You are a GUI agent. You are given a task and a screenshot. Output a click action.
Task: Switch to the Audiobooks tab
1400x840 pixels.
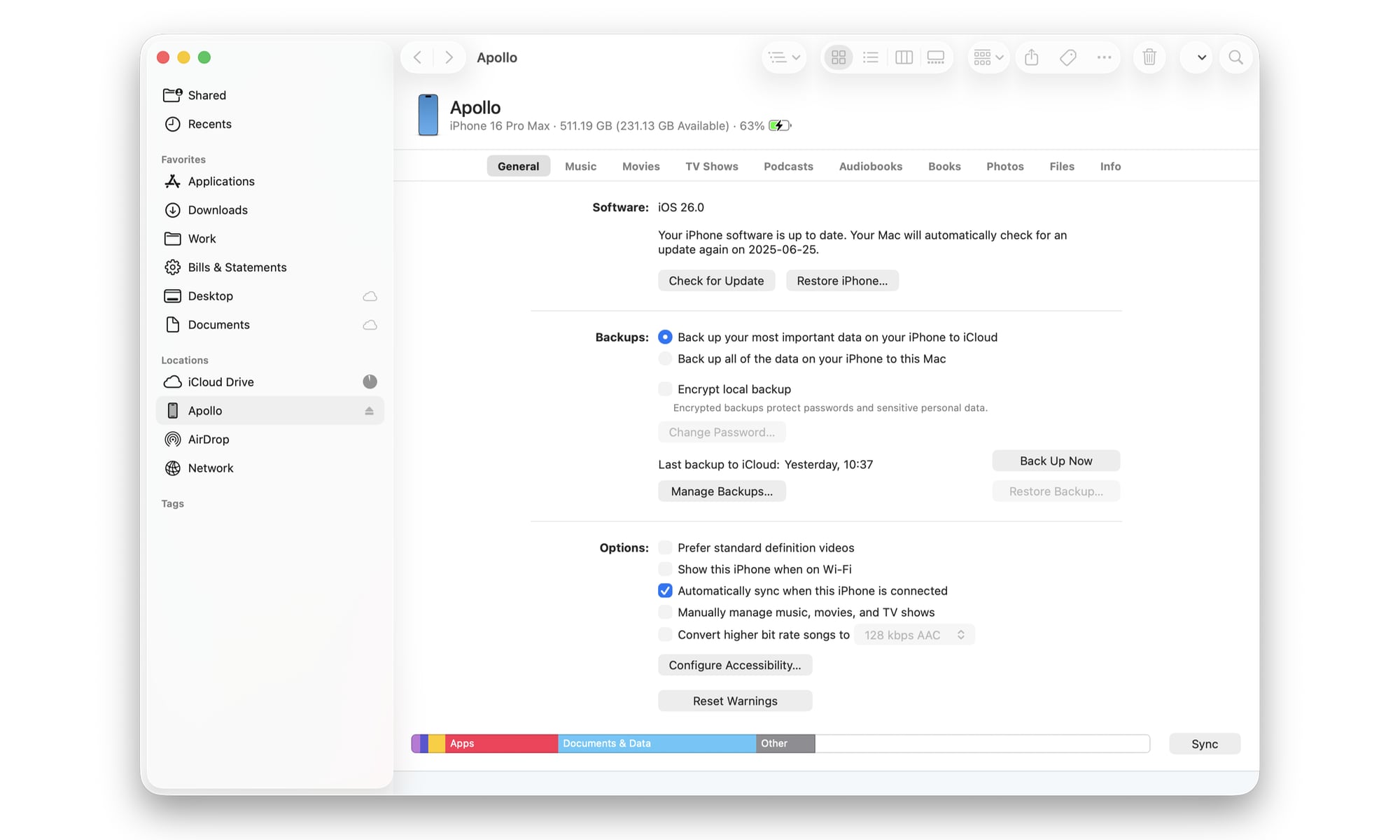(871, 167)
